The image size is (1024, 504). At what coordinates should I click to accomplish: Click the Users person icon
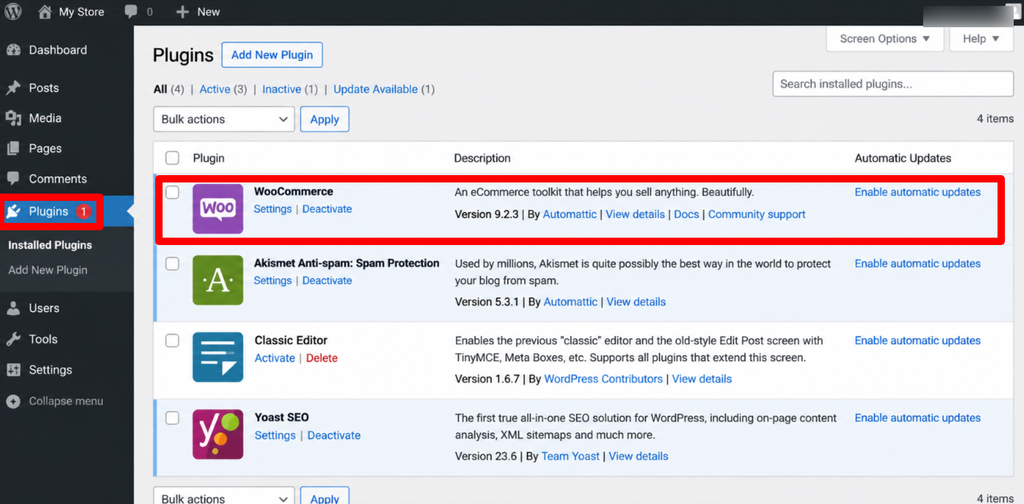(13, 308)
